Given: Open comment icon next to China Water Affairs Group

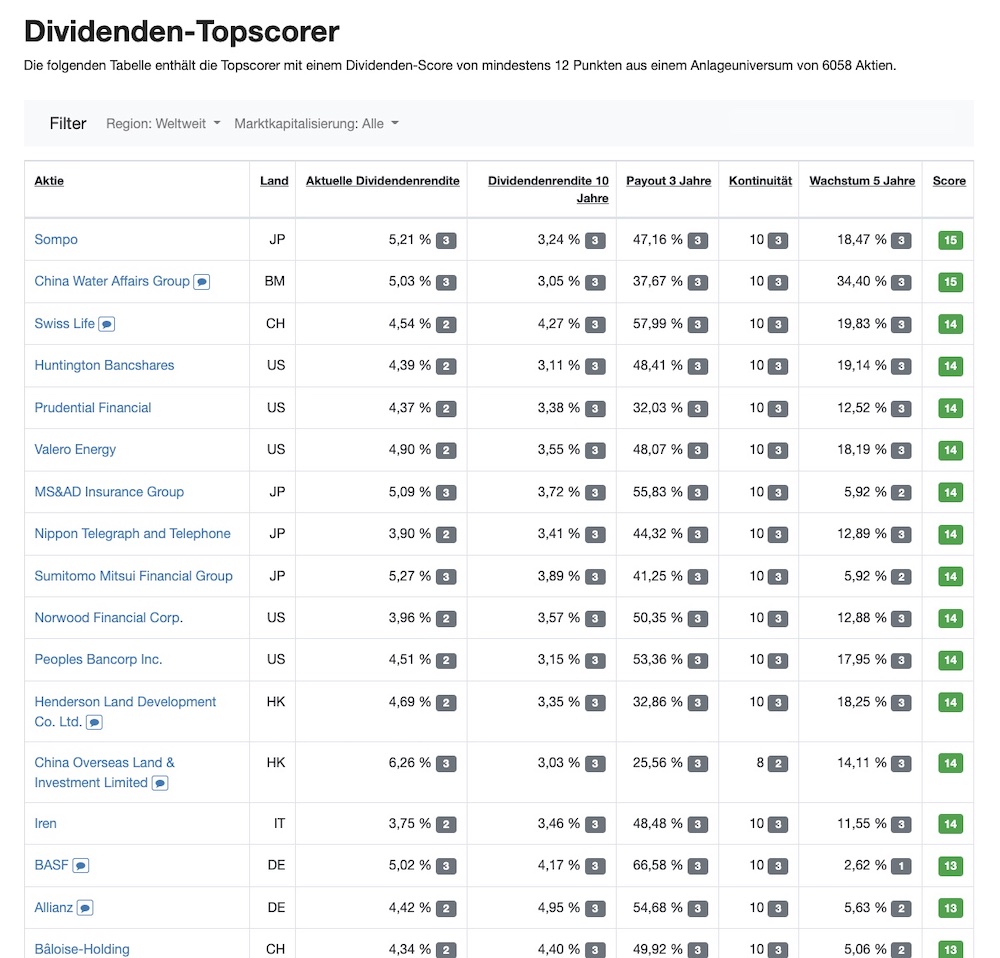Looking at the screenshot, I should pos(202,282).
